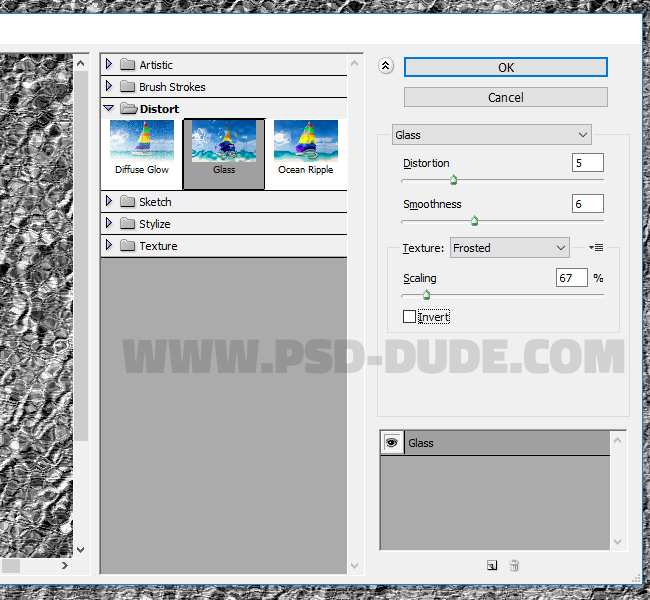Click the new effect layer icon
The height and width of the screenshot is (600, 650).
pos(492,565)
